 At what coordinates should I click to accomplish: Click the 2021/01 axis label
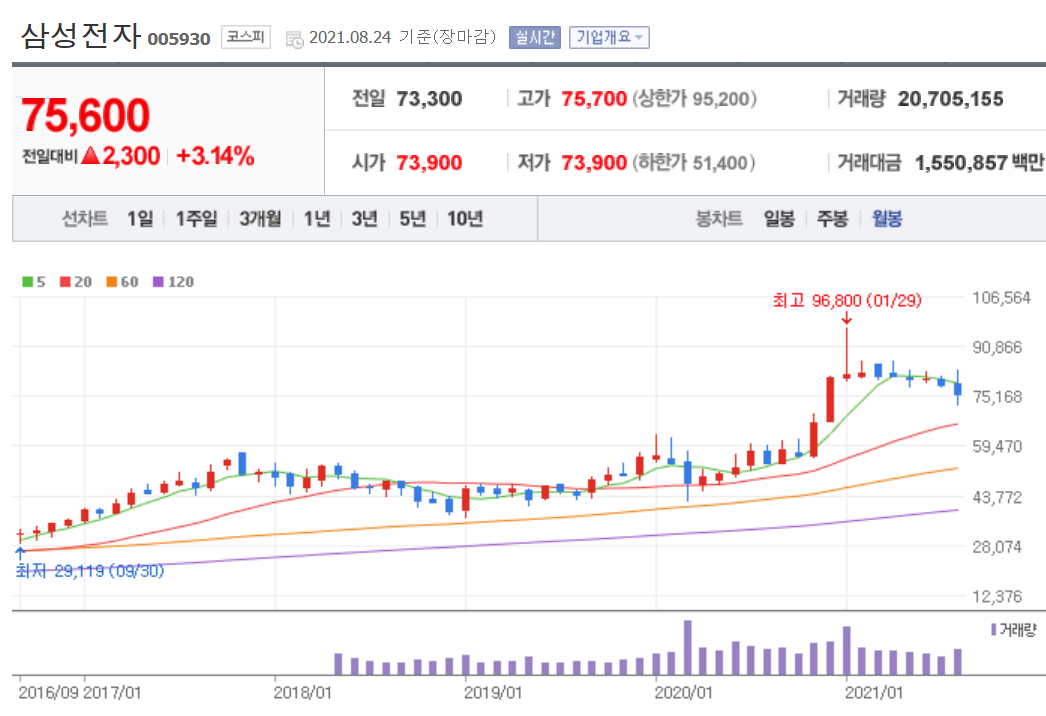(874, 693)
